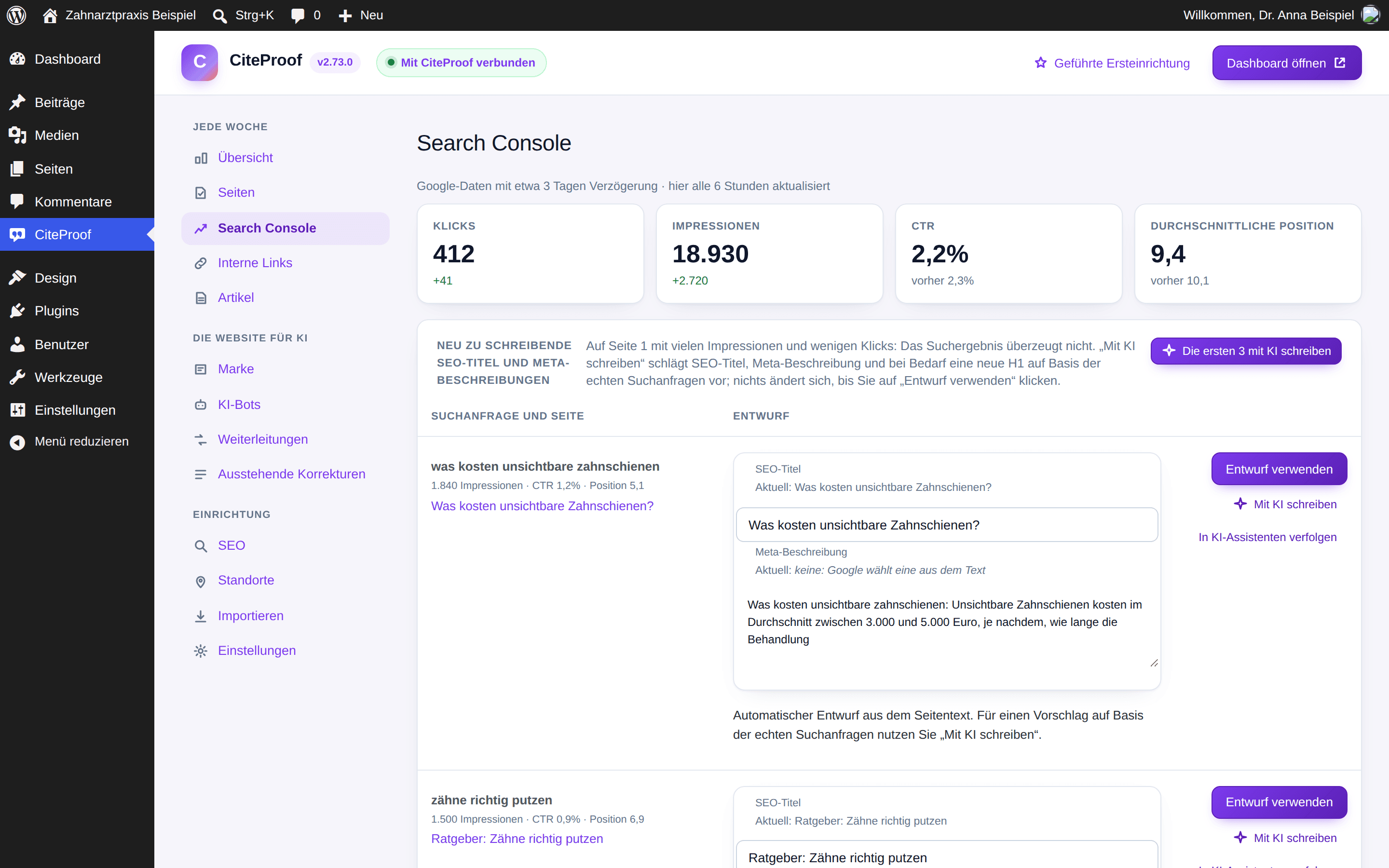Click the text +2.720 under Impressionen
Viewport: 1389px width, 868px height.
[690, 281]
